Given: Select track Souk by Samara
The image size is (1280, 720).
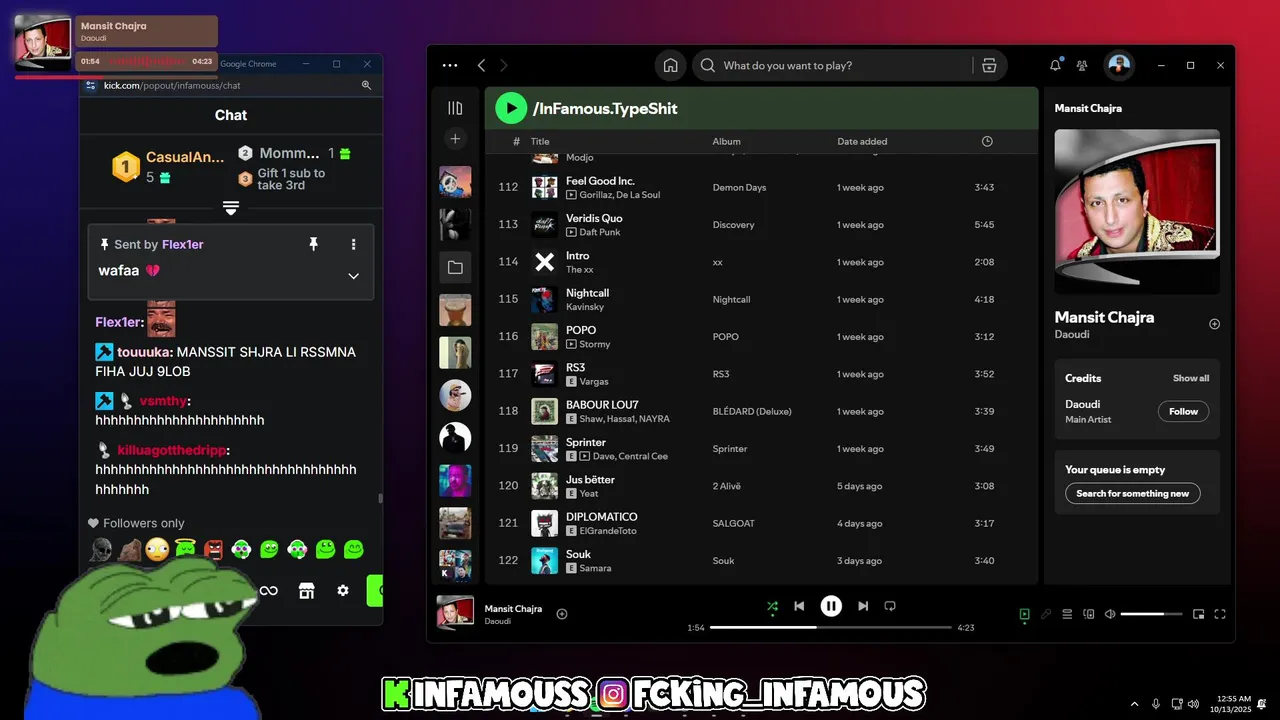Looking at the screenshot, I should (x=760, y=560).
